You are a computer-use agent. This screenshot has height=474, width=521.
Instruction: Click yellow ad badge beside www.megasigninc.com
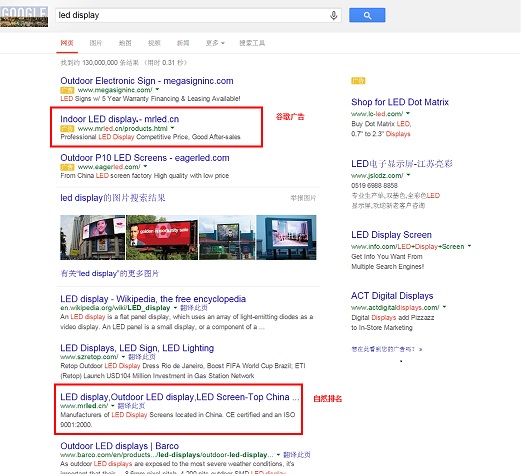click(67, 90)
